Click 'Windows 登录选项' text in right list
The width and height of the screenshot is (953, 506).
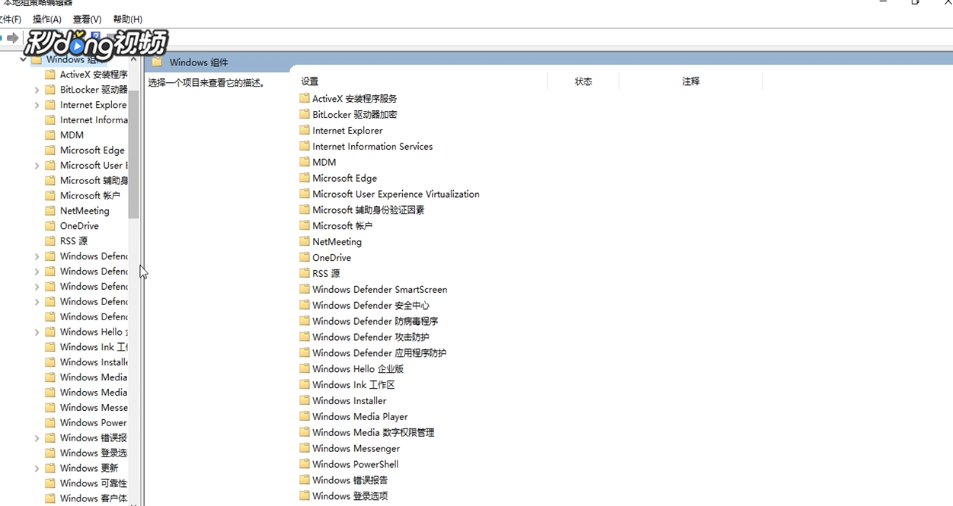point(350,496)
